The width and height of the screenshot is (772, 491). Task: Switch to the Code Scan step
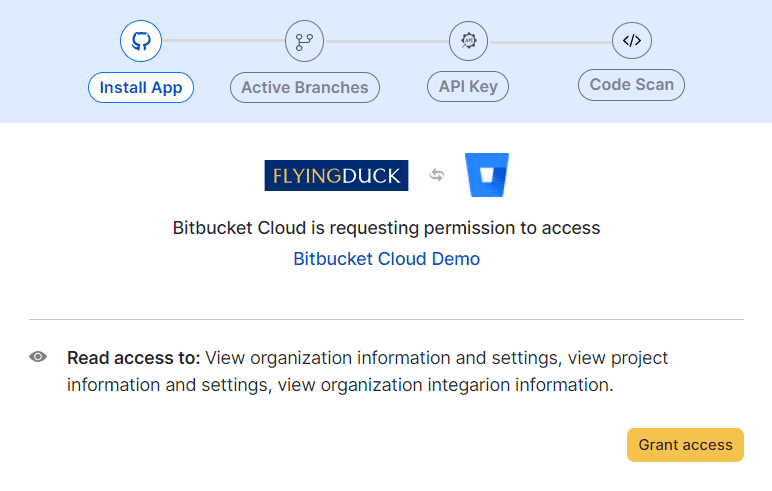coord(631,85)
